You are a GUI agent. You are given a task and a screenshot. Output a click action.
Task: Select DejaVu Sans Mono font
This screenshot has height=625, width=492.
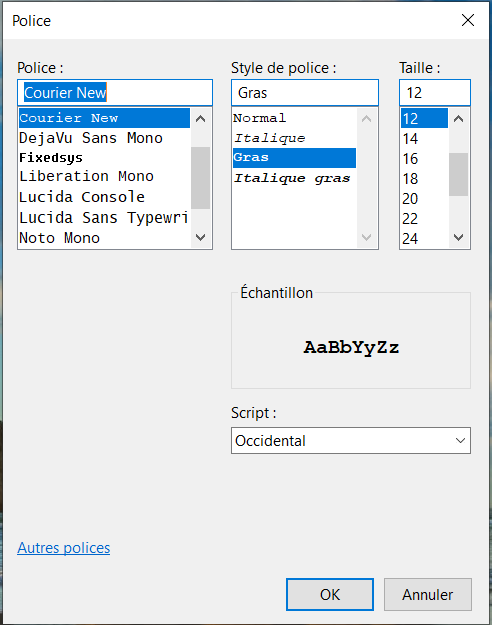(104, 138)
